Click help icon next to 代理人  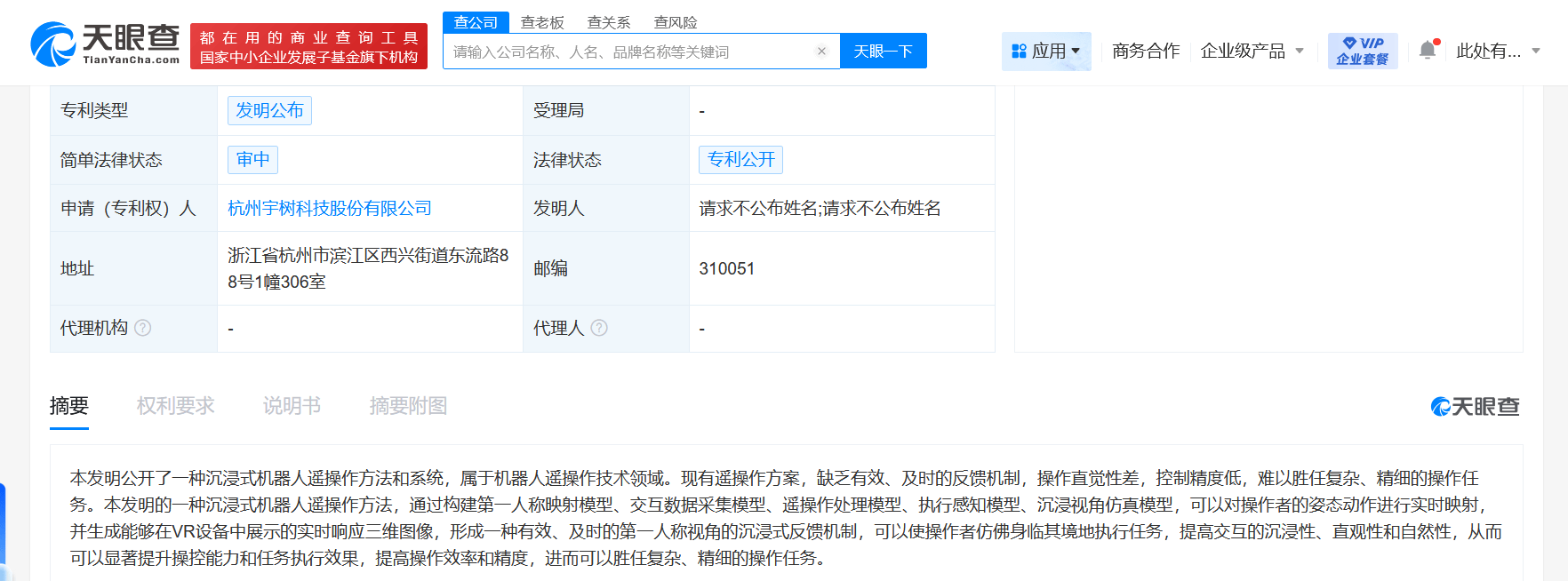coord(599,328)
